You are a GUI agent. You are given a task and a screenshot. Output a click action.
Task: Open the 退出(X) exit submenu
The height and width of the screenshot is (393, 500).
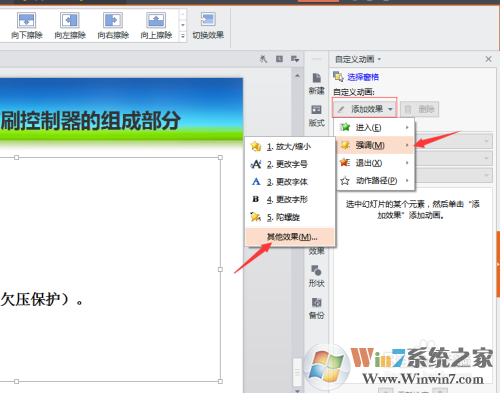tap(375, 163)
